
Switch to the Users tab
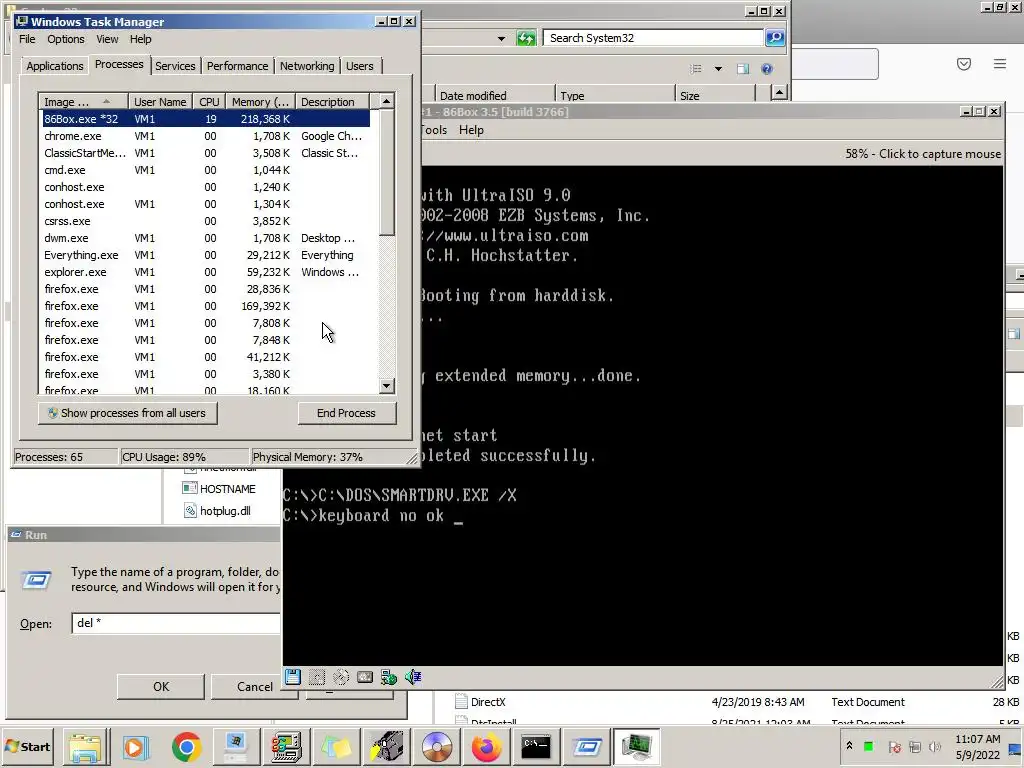(360, 66)
